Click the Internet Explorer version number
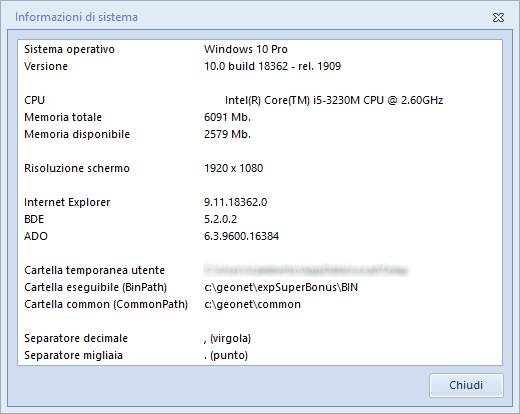 [x=235, y=202]
